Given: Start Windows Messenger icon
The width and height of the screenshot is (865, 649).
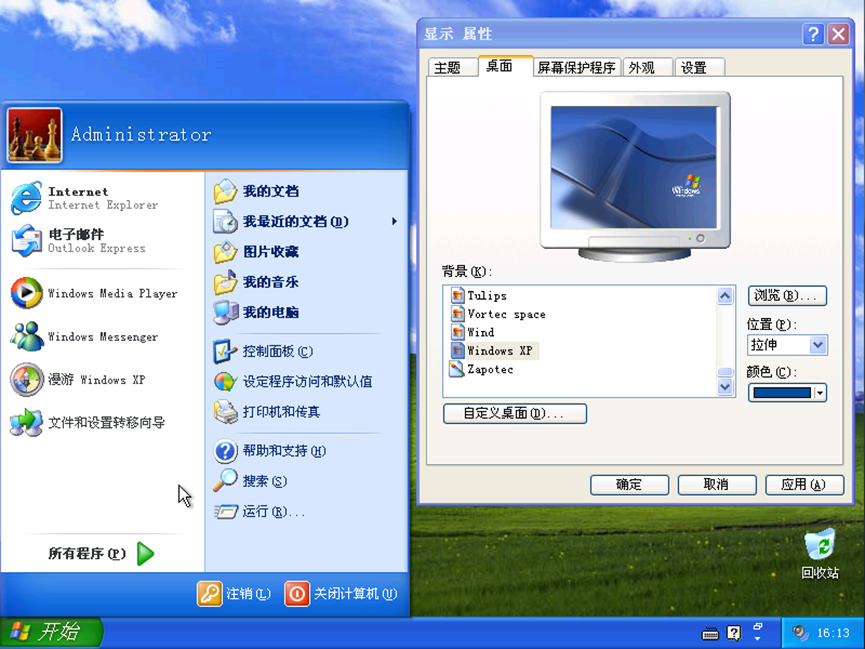Looking at the screenshot, I should pos(26,336).
